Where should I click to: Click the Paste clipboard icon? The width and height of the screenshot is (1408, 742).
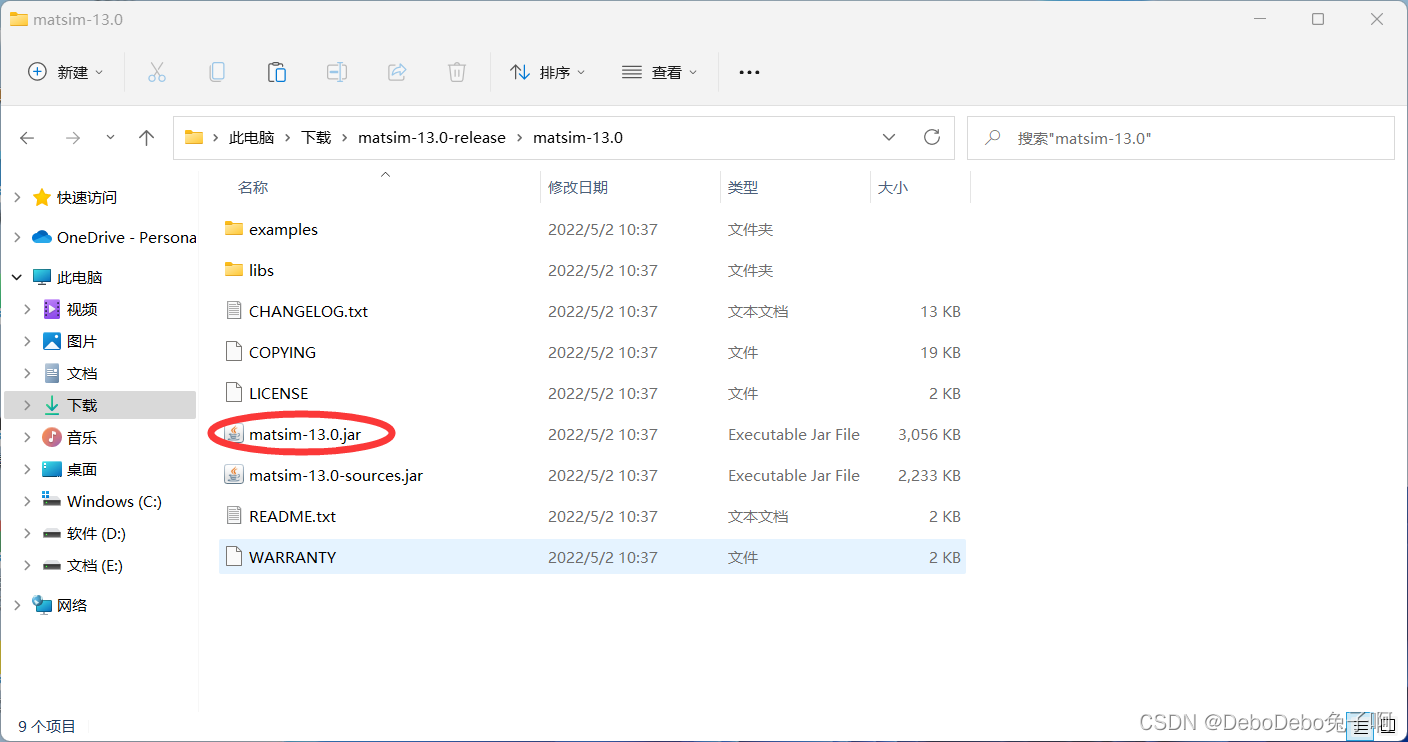click(276, 72)
